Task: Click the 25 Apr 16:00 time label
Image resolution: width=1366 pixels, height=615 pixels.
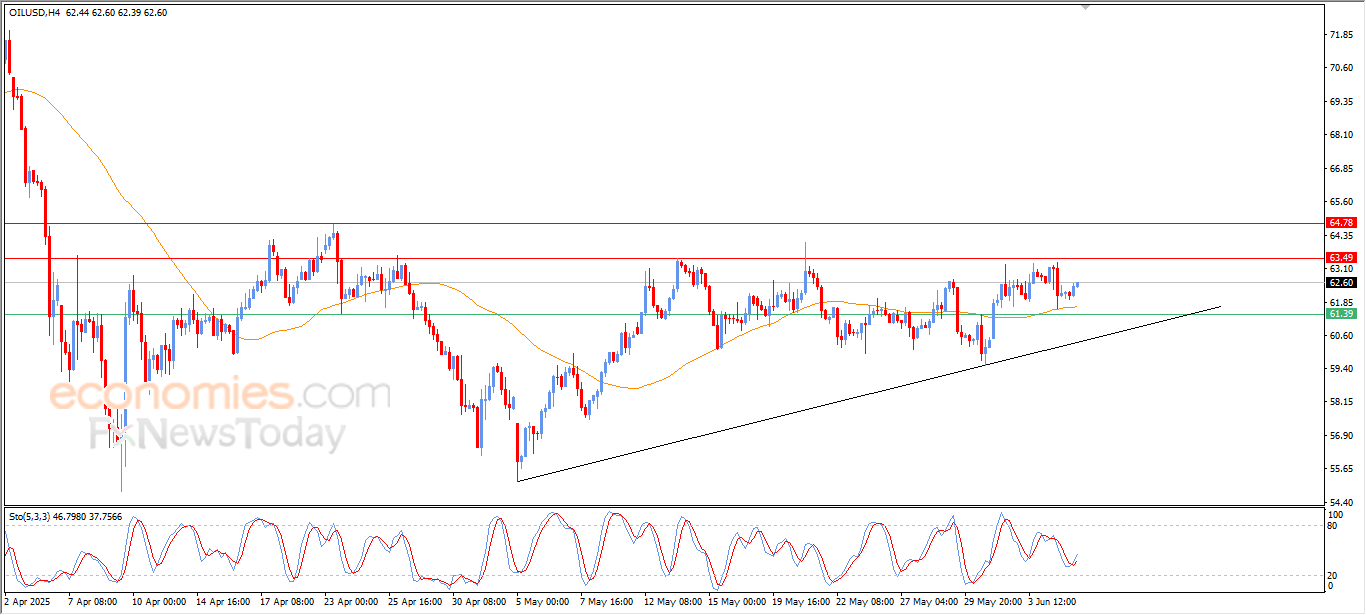Action: tap(415, 602)
